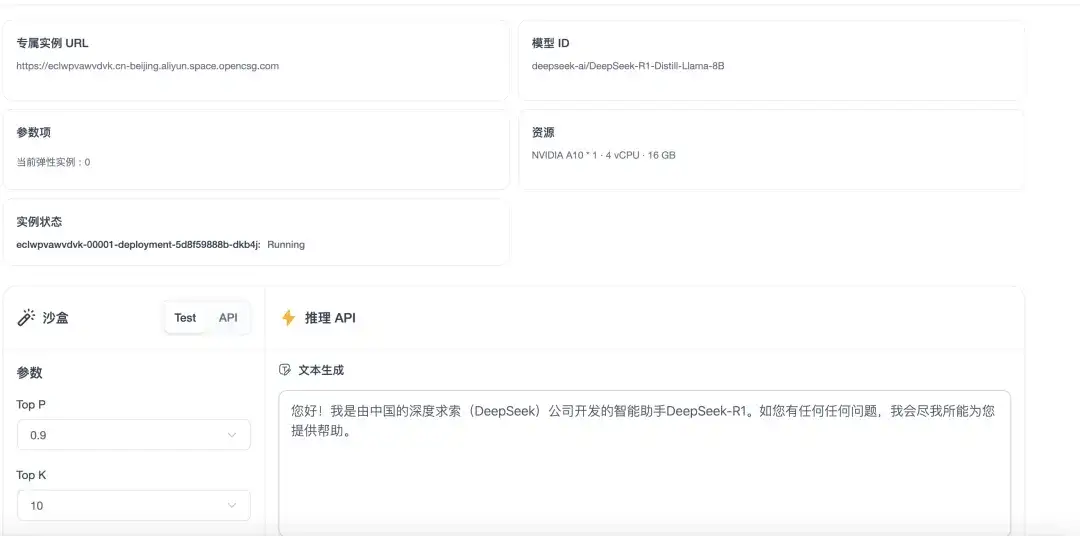Click the 参数项 heading
The image size is (1080, 536).
34,132
